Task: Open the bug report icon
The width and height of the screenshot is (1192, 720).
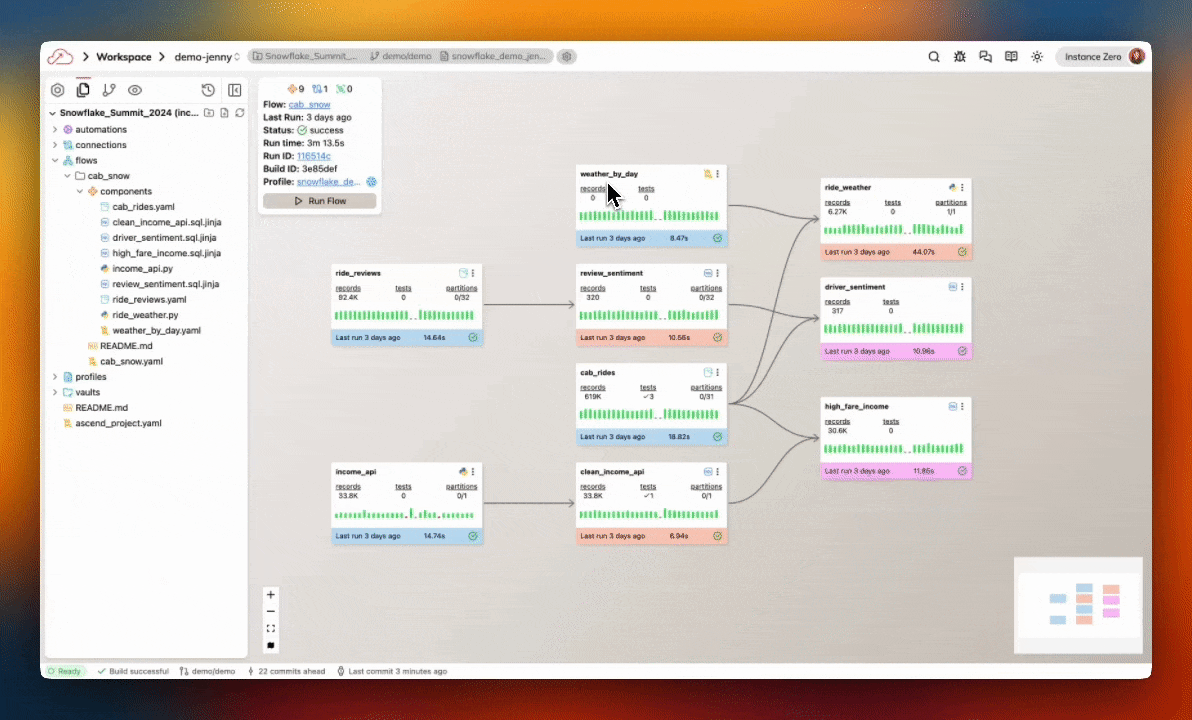Action: (959, 57)
